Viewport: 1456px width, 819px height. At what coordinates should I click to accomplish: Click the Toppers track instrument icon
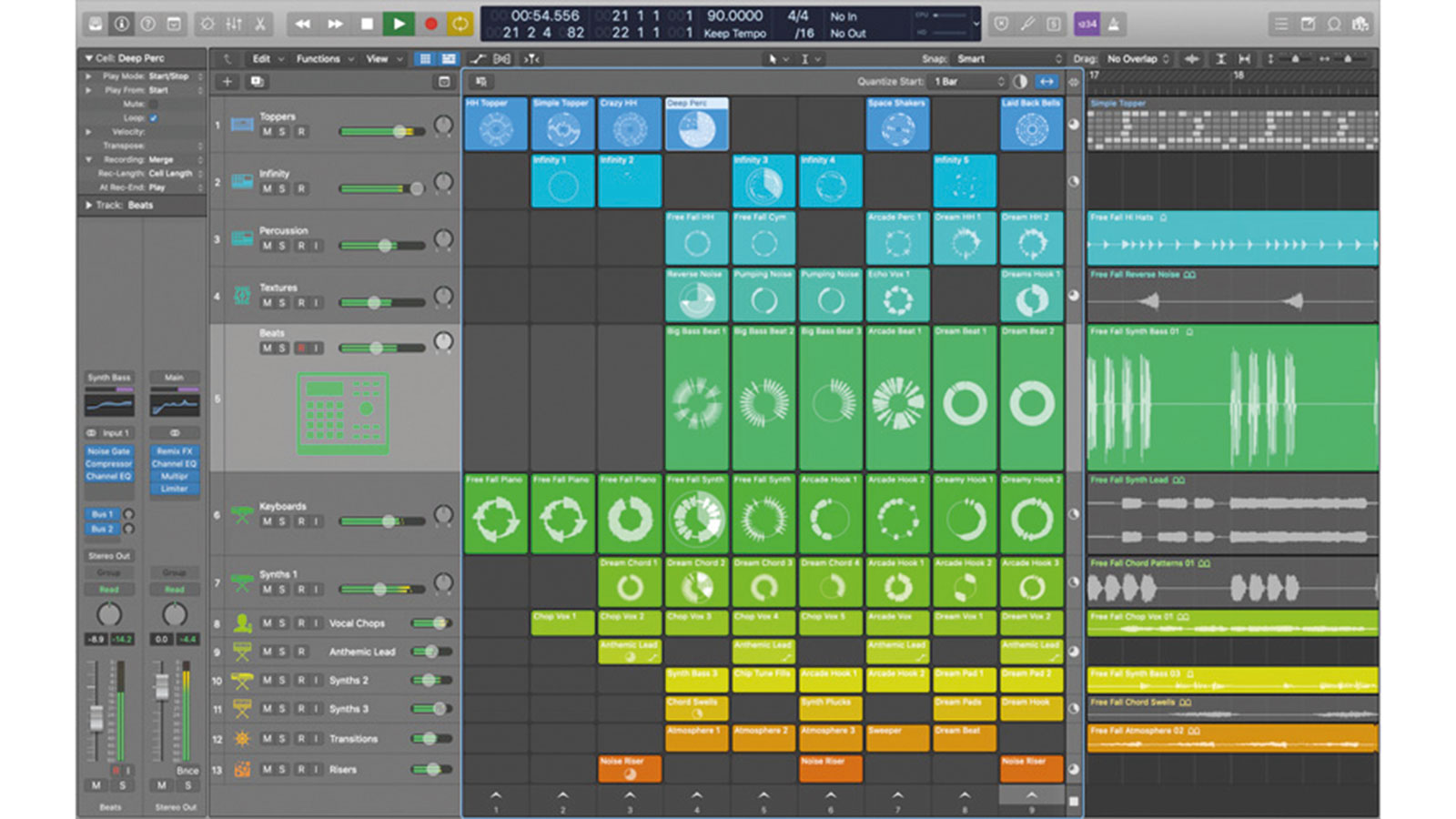(x=242, y=124)
